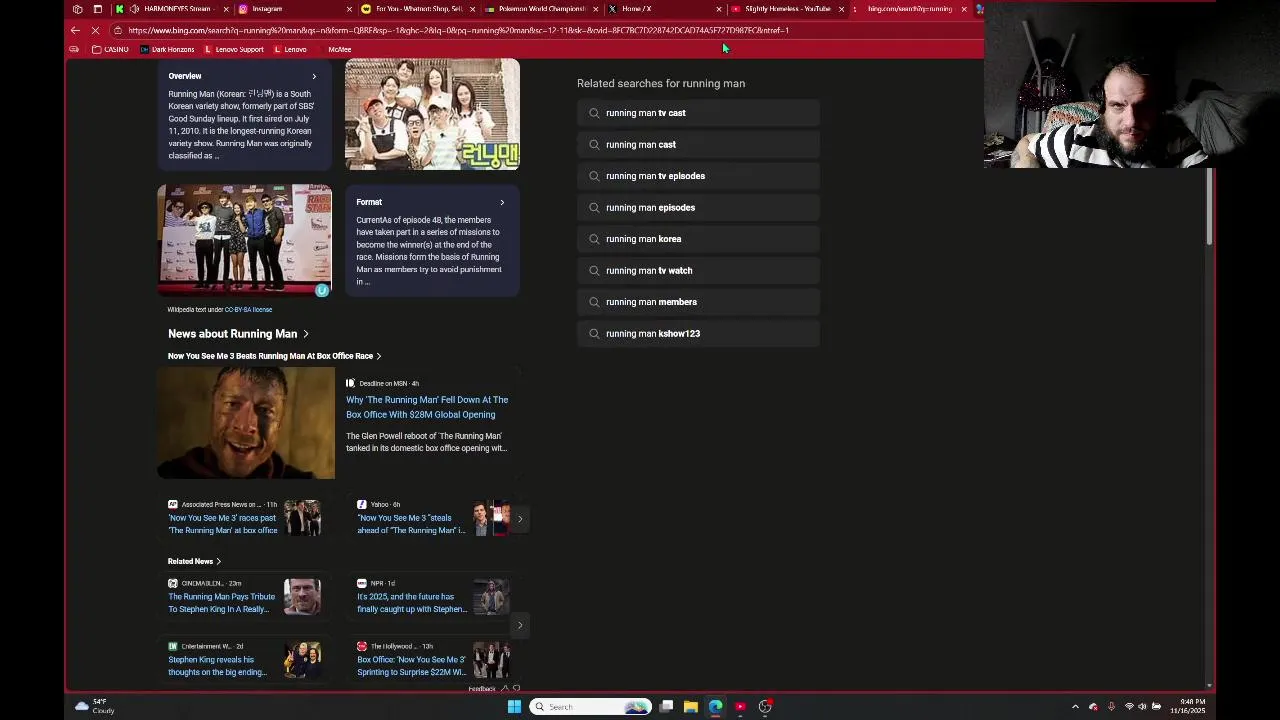Expand the Format card chevron
Viewport: 1280px width, 720px height.
click(502, 202)
